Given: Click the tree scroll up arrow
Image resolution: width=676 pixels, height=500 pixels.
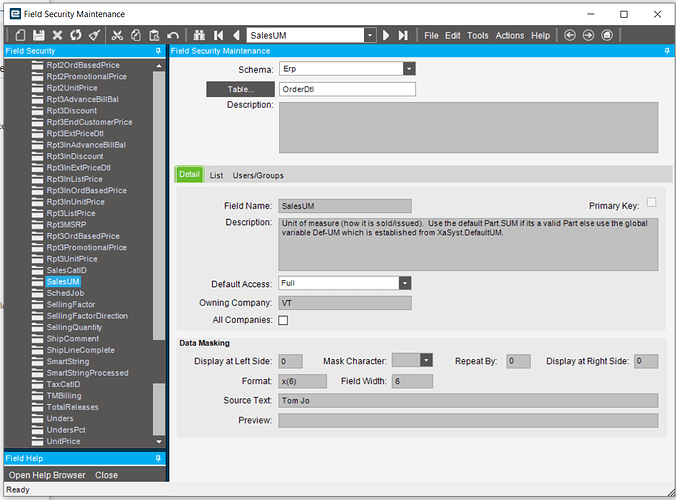Looking at the screenshot, I should point(159,66).
